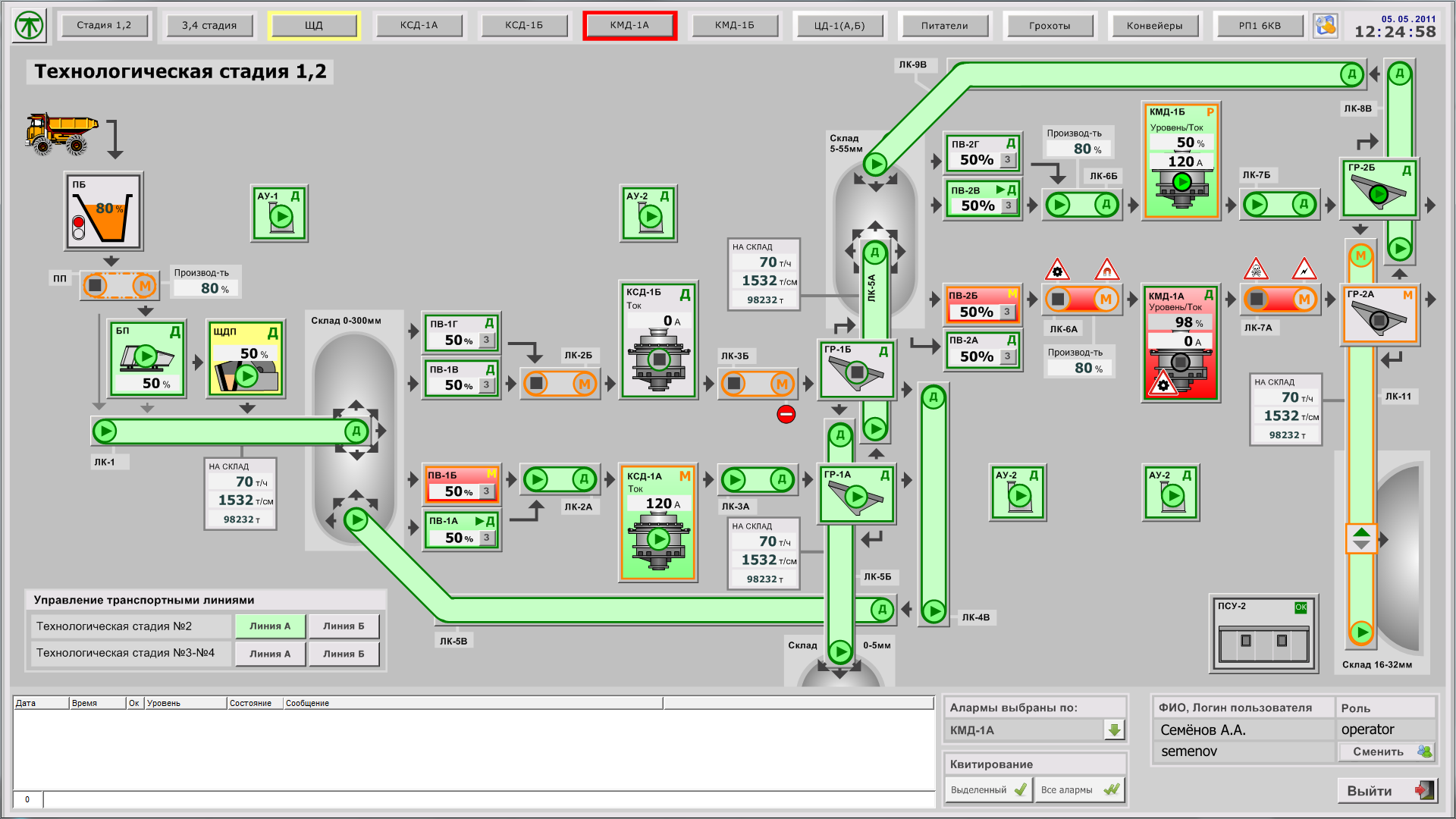This screenshot has width=1456, height=819.
Task: Click the Выйти logout button
Action: (x=1386, y=791)
